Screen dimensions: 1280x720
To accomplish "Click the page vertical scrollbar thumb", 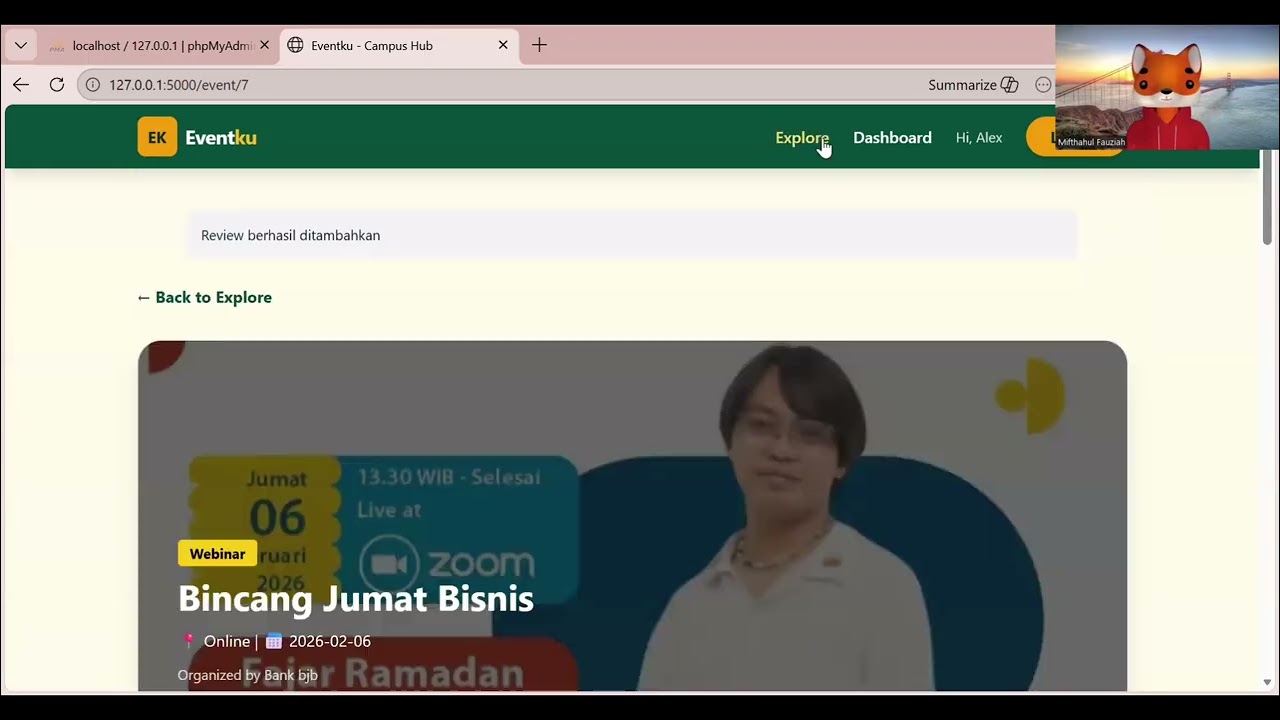I will [x=1267, y=198].
